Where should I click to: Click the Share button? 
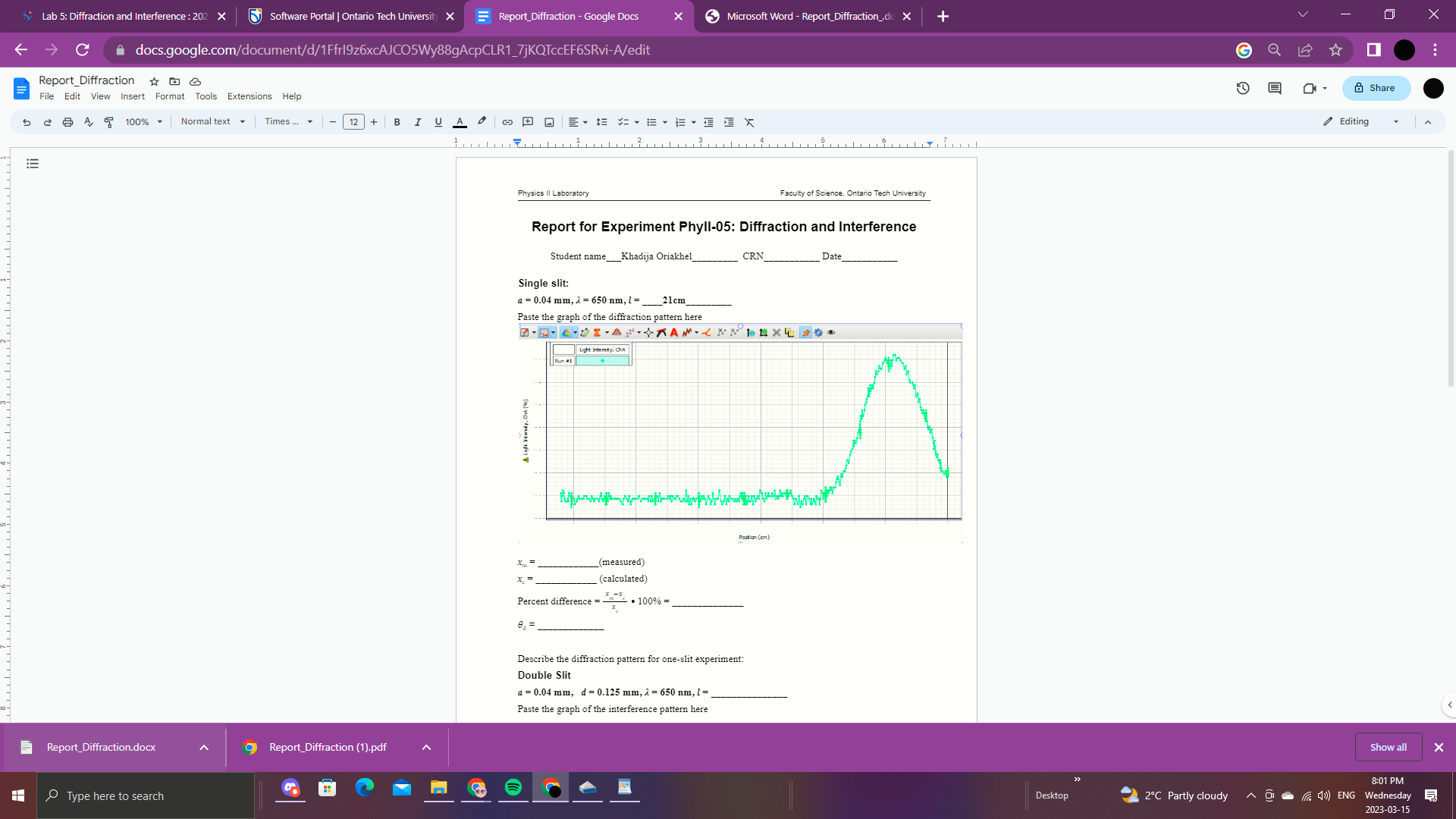pos(1376,87)
